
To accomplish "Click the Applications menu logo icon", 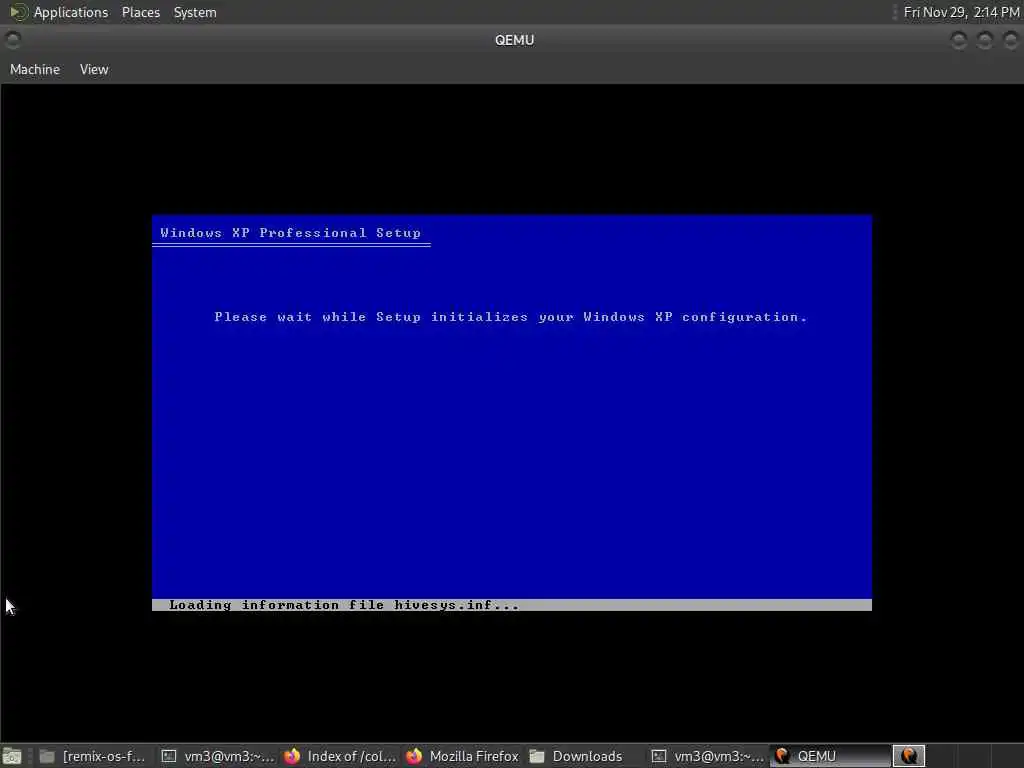I will [x=18, y=12].
